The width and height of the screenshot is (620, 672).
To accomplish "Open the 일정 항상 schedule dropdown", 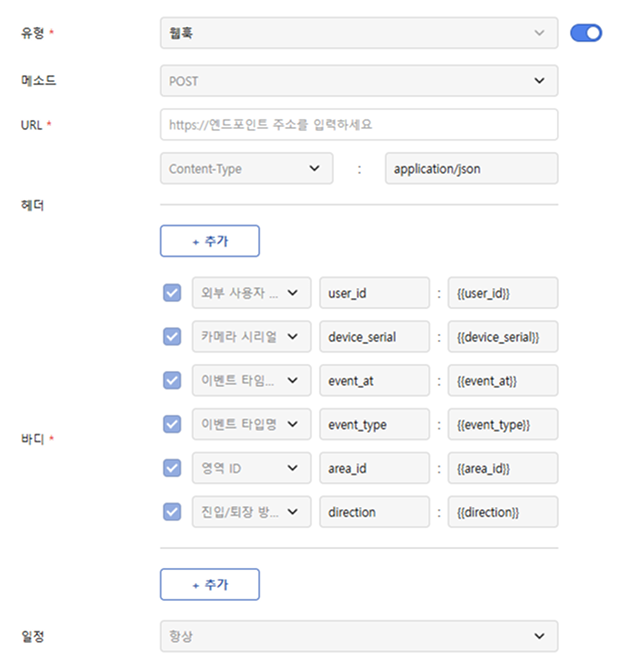I will click(358, 636).
